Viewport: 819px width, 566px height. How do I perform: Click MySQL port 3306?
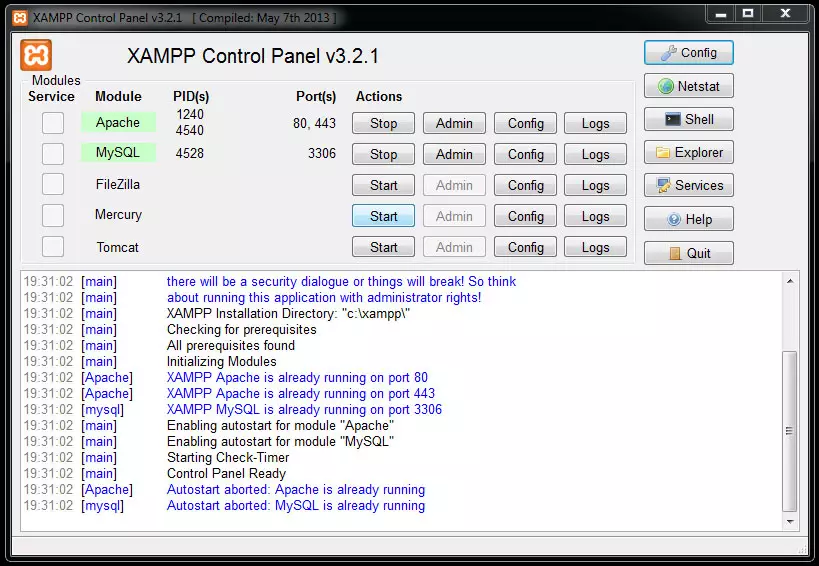coord(322,154)
